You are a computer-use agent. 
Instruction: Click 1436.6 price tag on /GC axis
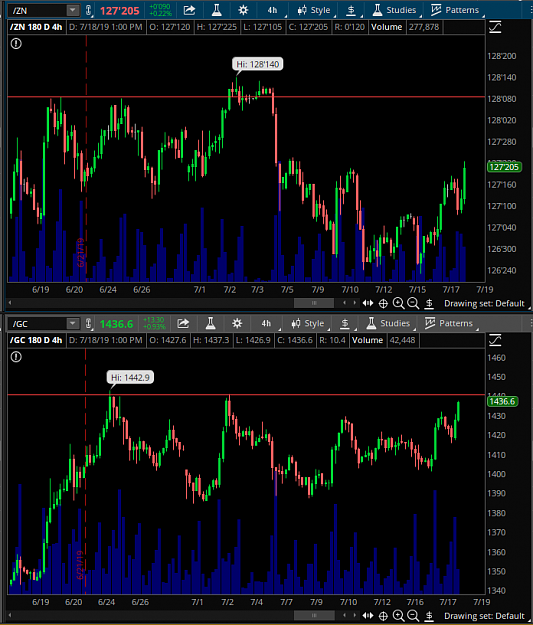[502, 401]
